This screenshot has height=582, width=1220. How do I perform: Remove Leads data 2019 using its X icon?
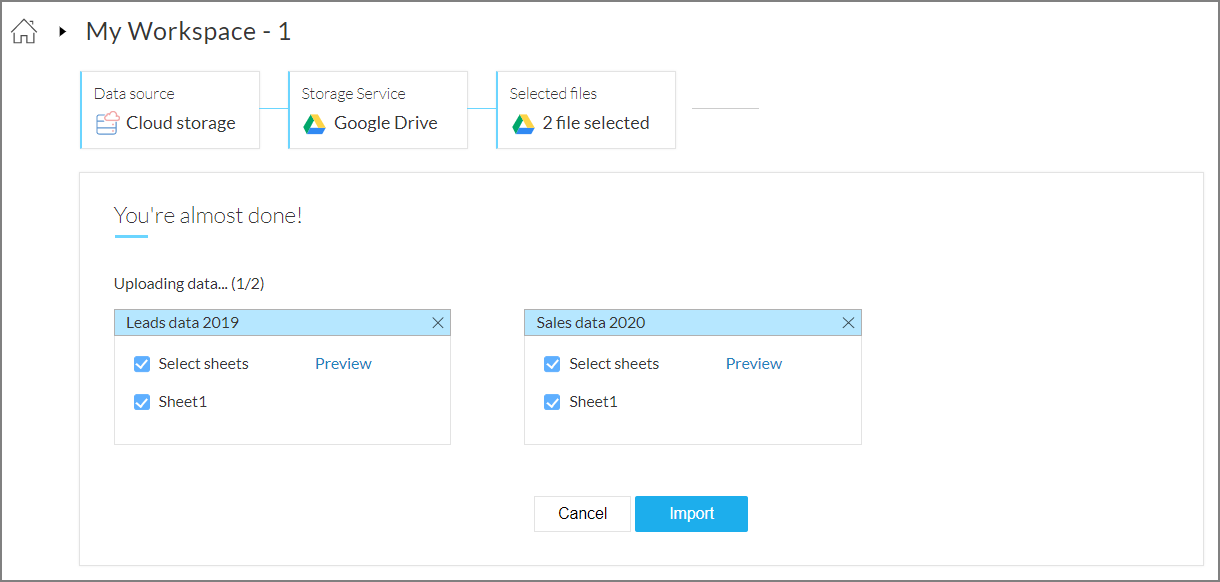(438, 323)
